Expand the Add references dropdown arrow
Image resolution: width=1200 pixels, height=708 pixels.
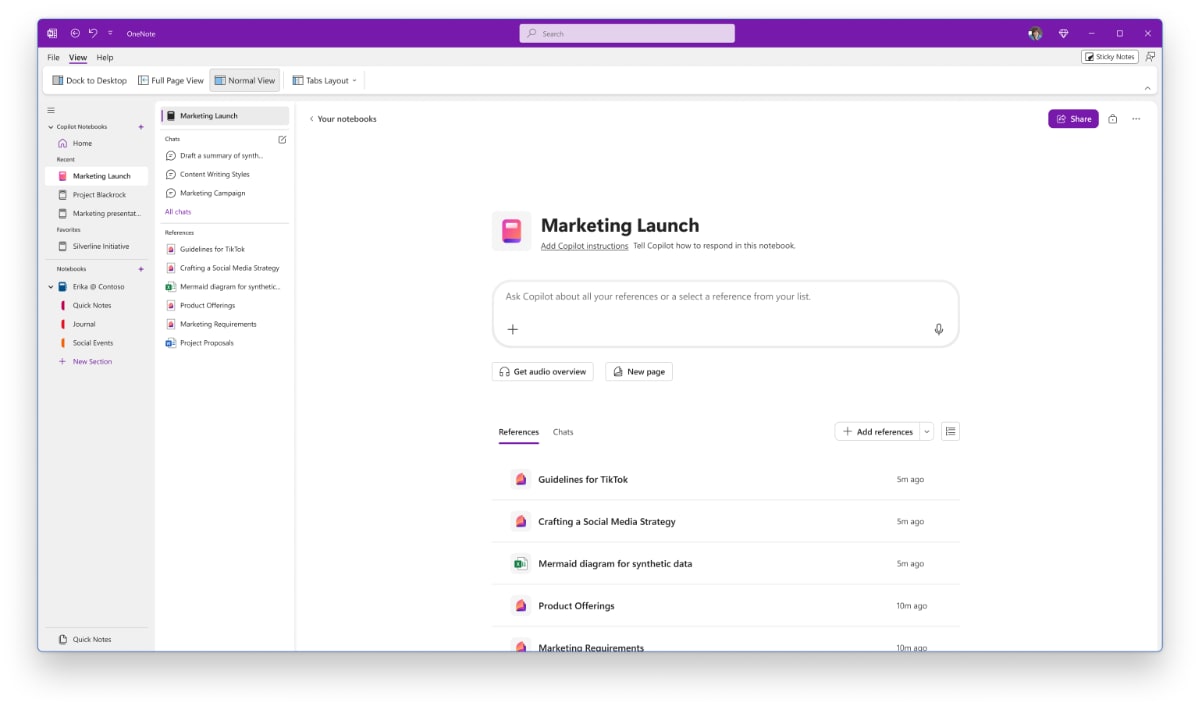click(x=928, y=431)
